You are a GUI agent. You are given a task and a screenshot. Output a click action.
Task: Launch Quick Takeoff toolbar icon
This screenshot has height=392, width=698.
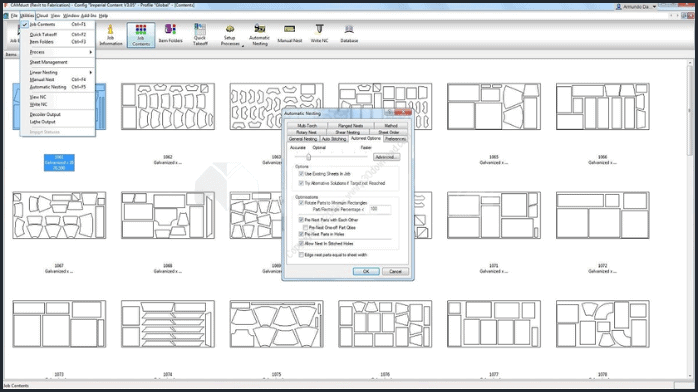tap(200, 35)
